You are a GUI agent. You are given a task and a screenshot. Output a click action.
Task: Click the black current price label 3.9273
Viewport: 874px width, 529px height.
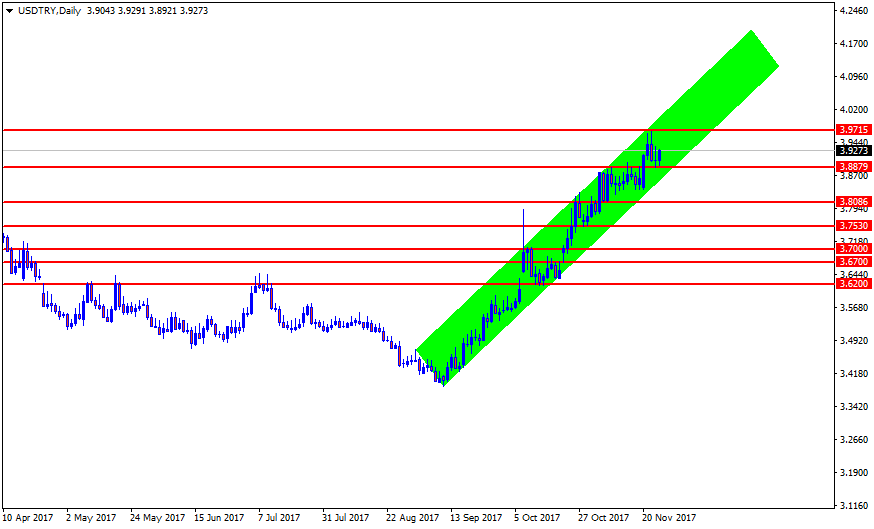(852, 151)
